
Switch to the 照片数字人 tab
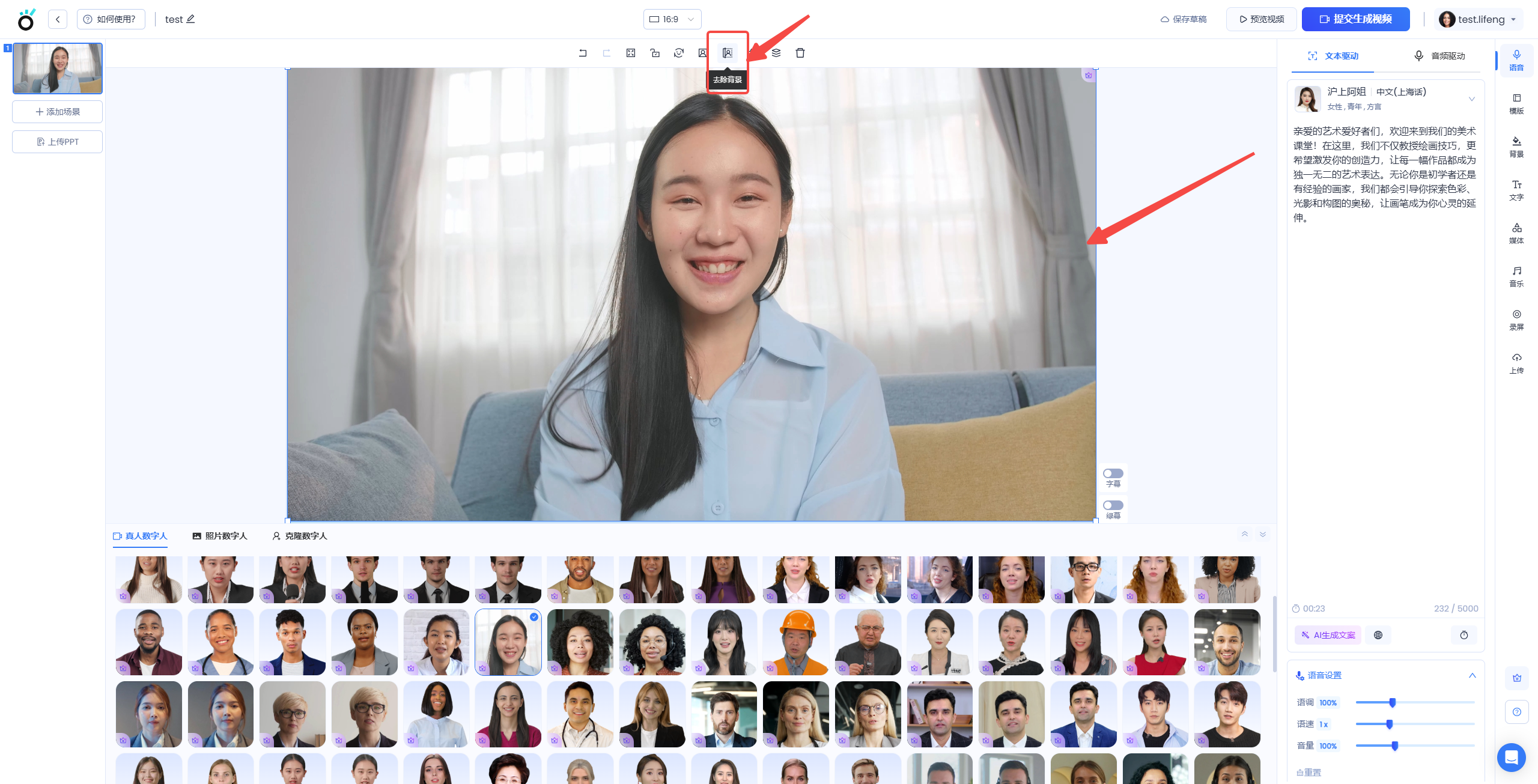pos(220,536)
